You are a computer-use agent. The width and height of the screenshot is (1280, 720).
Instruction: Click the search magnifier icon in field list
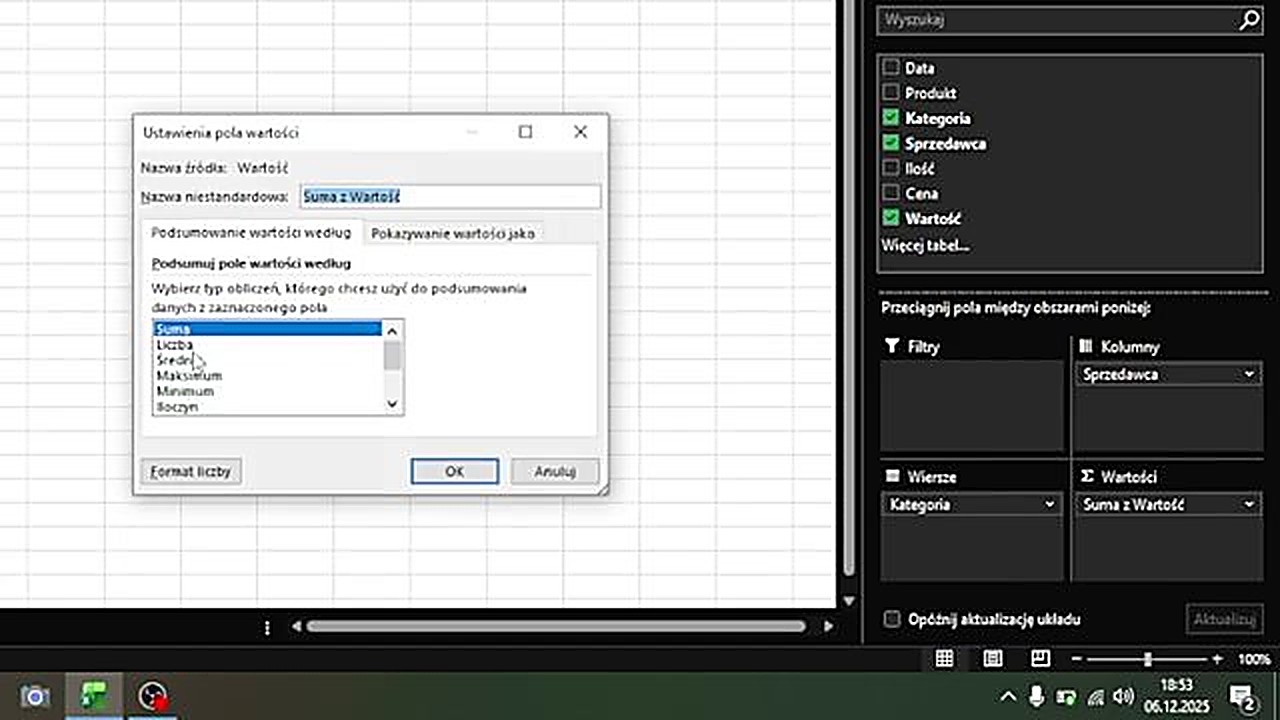click(x=1249, y=20)
